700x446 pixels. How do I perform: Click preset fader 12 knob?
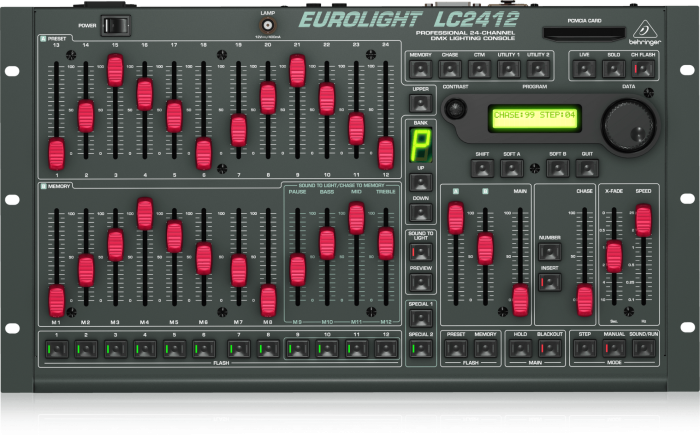pyautogui.click(x=386, y=153)
